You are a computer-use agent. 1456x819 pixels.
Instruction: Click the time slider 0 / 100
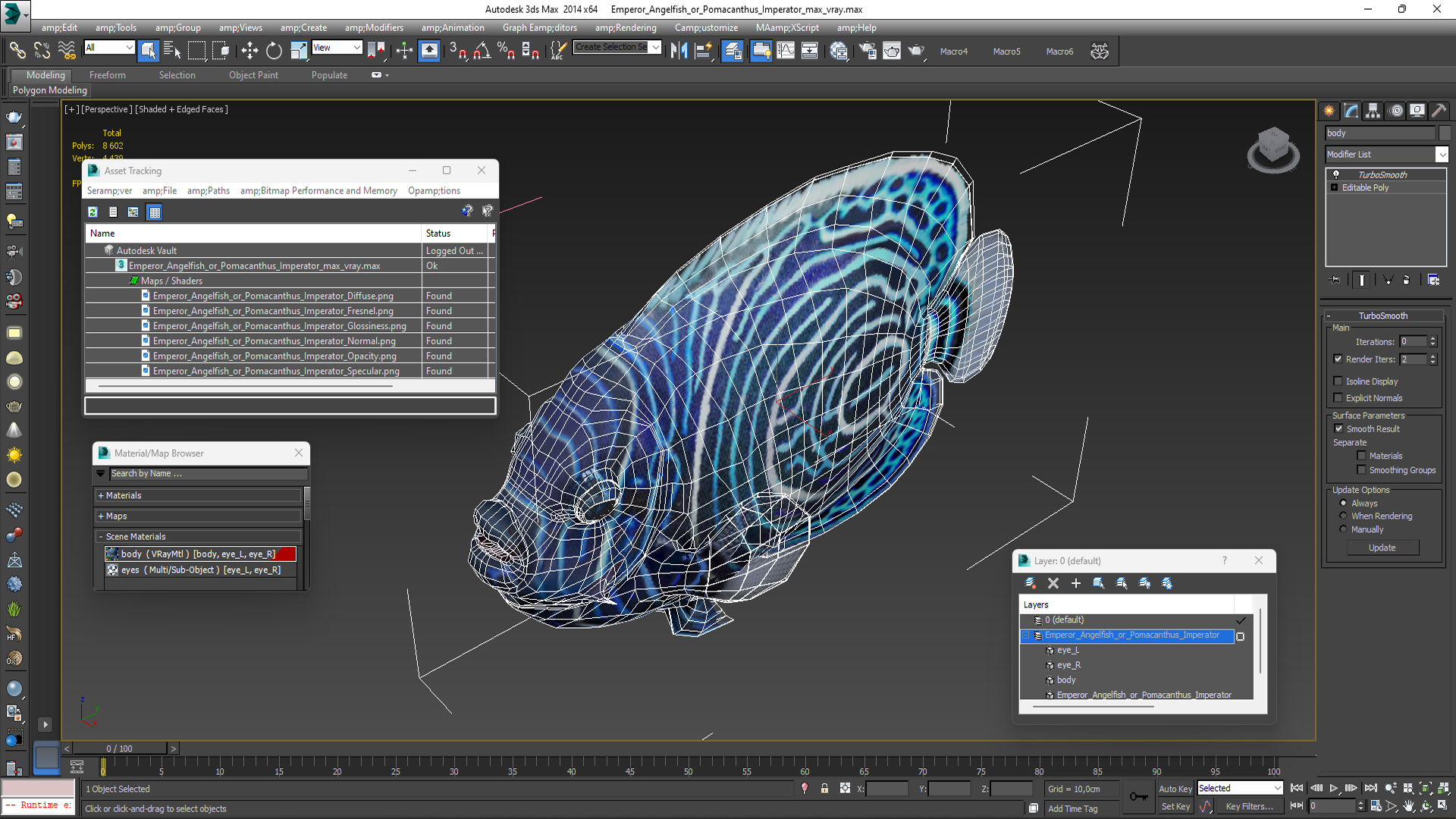point(120,748)
